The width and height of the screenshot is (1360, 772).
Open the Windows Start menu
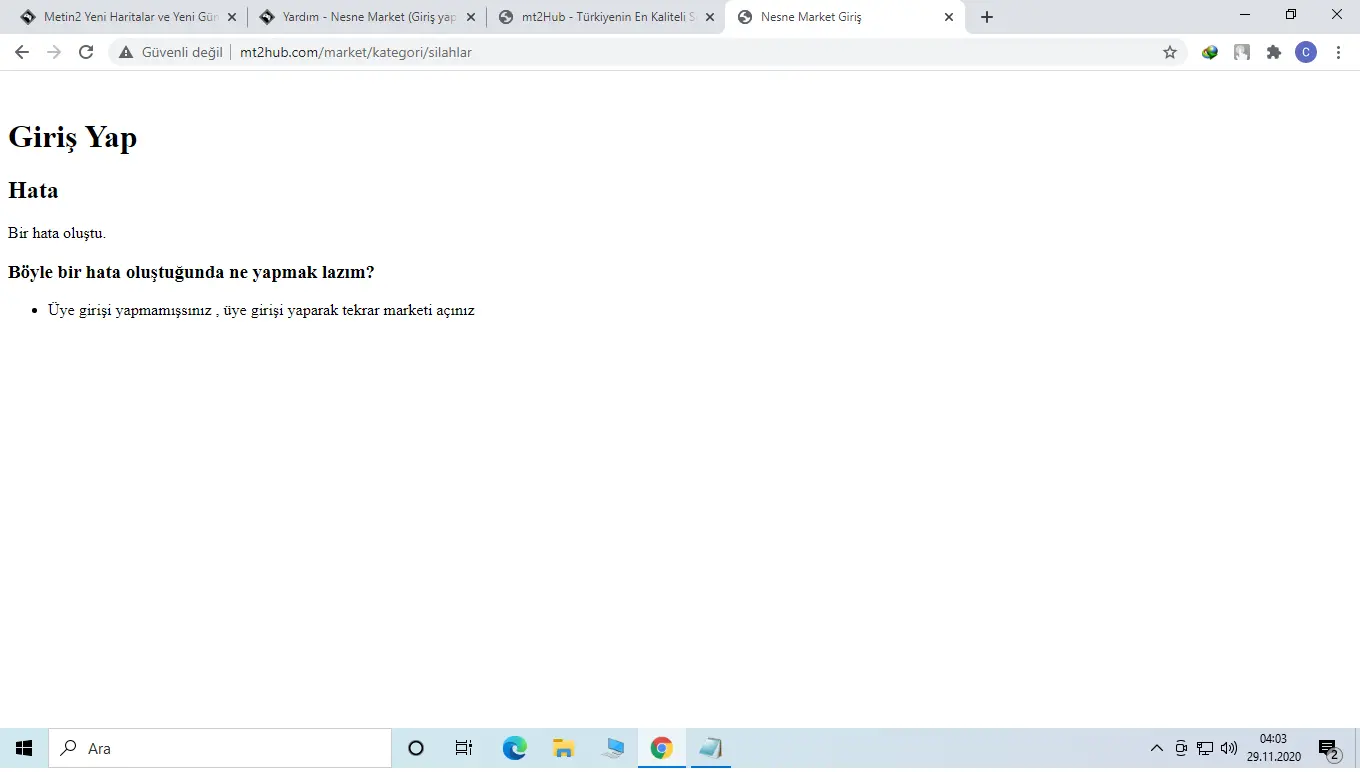pyautogui.click(x=24, y=748)
